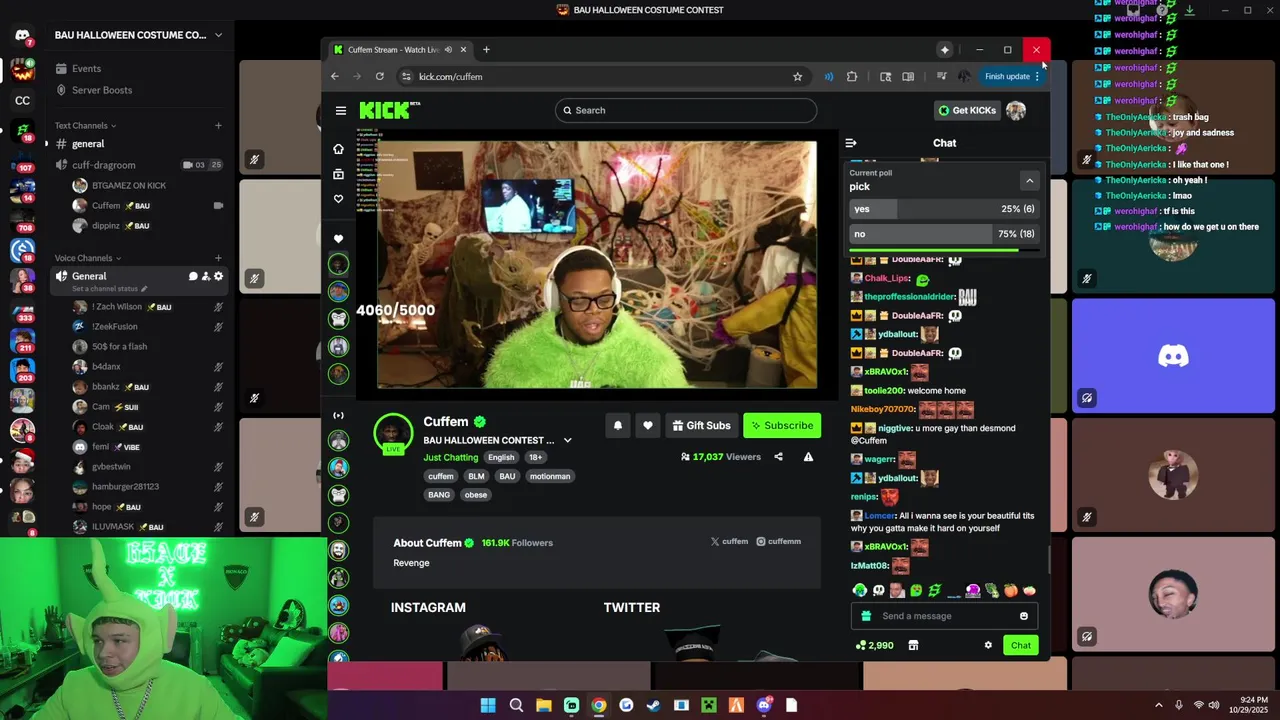Go back in the Chrome browser
Image resolution: width=1280 pixels, height=720 pixels.
(x=335, y=76)
